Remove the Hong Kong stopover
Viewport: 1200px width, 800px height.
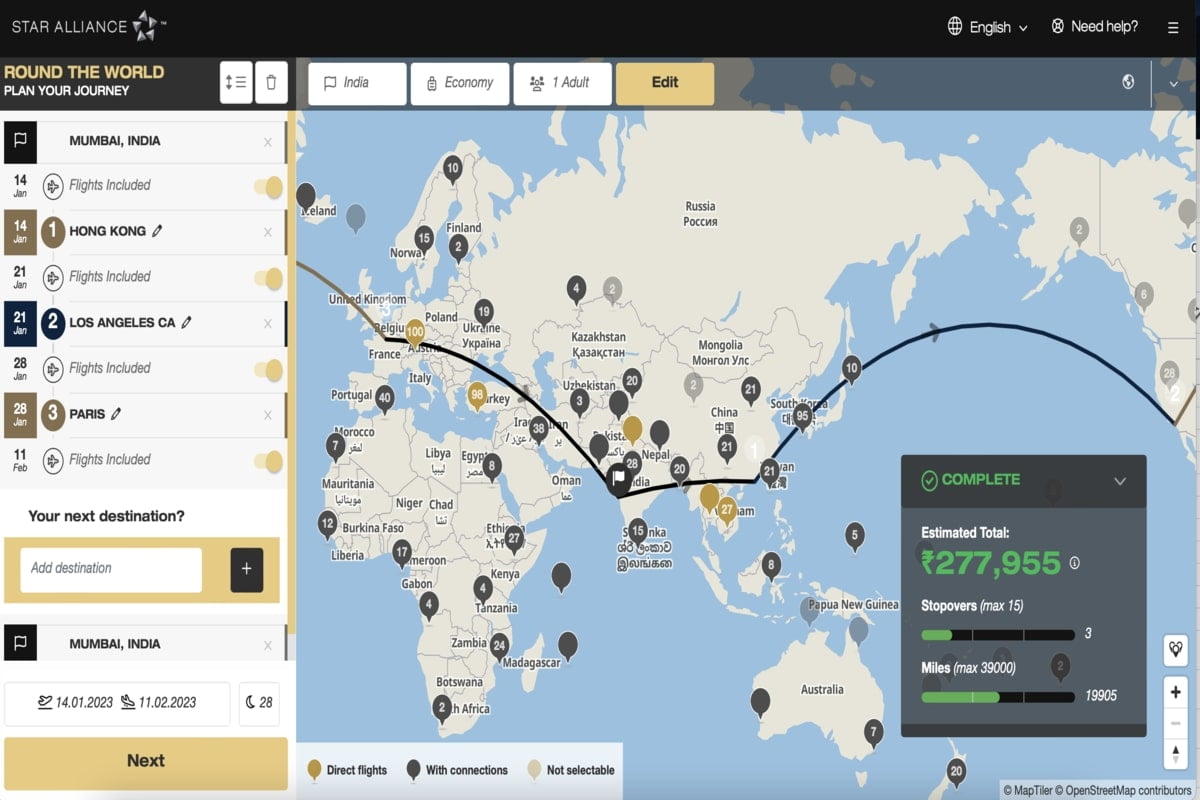click(267, 232)
